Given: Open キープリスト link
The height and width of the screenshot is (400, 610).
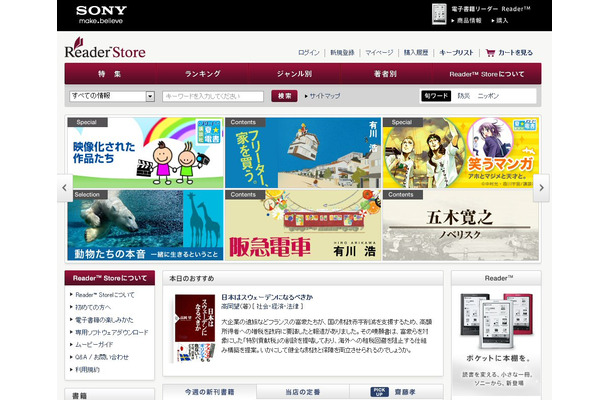Looking at the screenshot, I should [456, 53].
